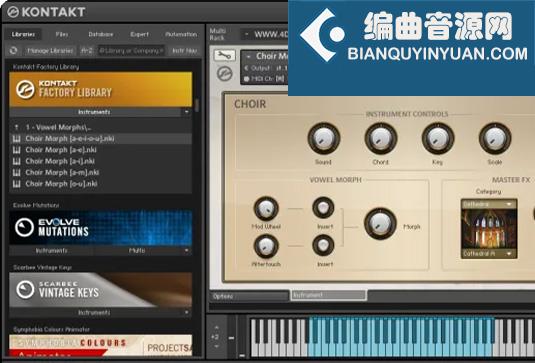Viewport: 535px width, 363px height.
Task: Click the MIDI Ch indicator icon
Action: coord(246,79)
